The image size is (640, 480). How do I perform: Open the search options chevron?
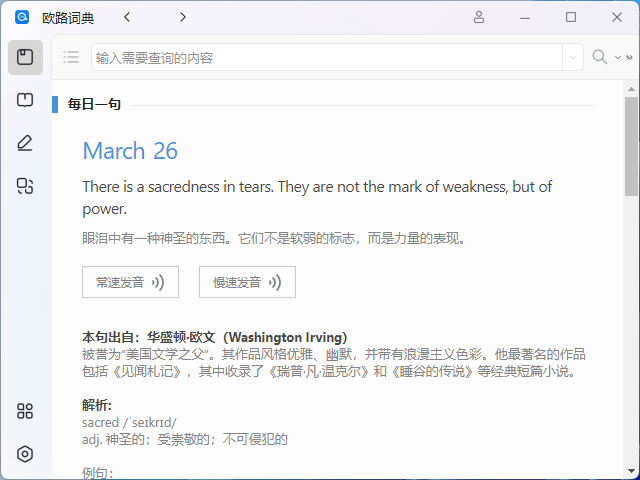(618, 58)
